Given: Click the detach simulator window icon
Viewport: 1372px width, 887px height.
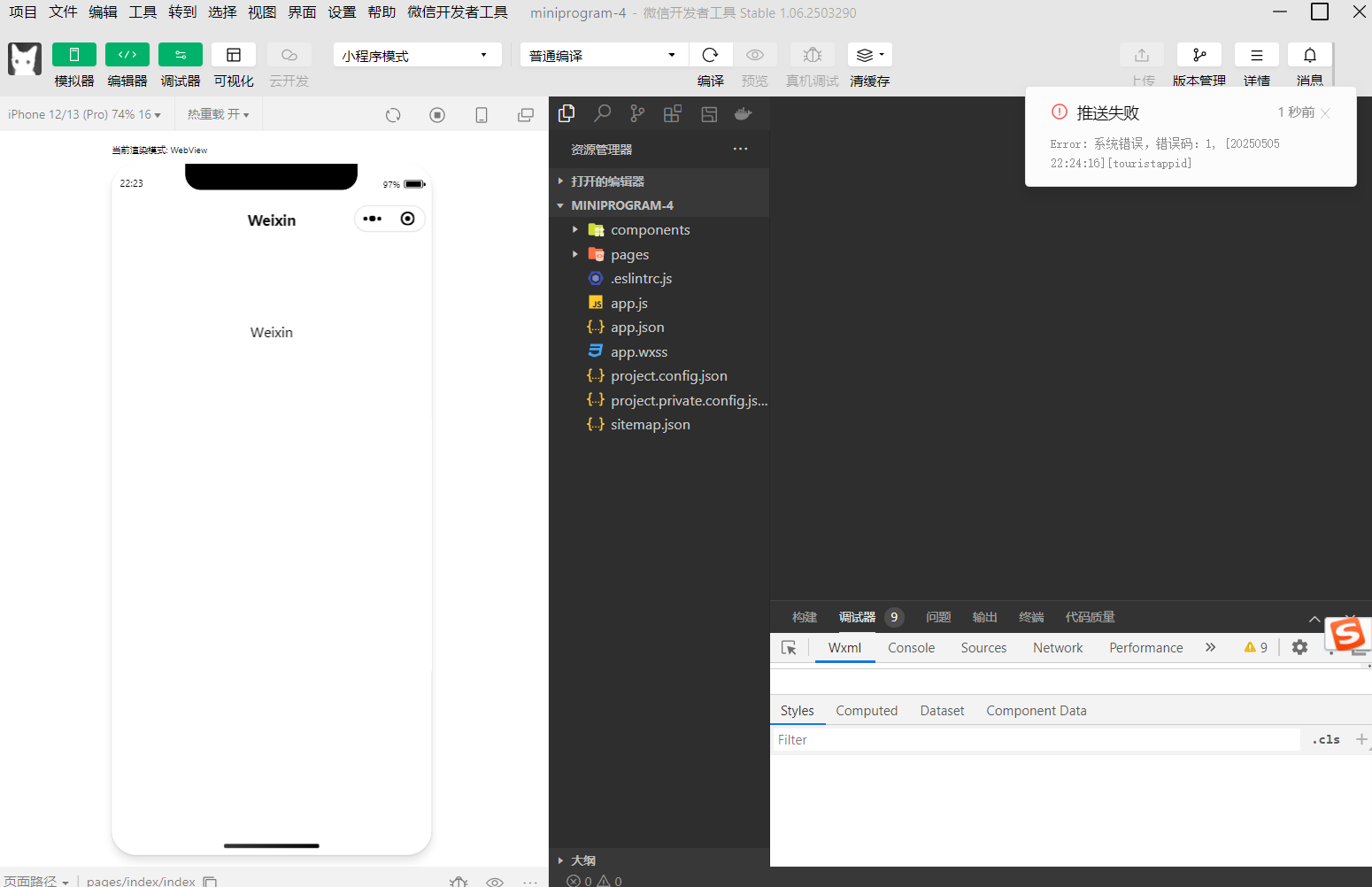Looking at the screenshot, I should (526, 115).
